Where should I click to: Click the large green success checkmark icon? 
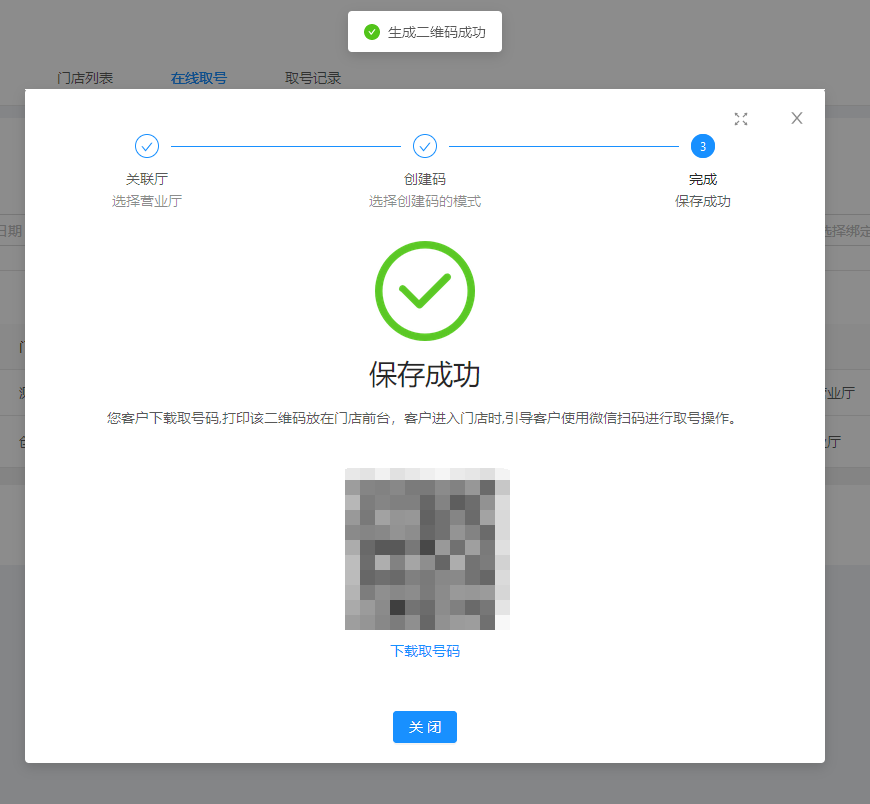pyautogui.click(x=425, y=291)
